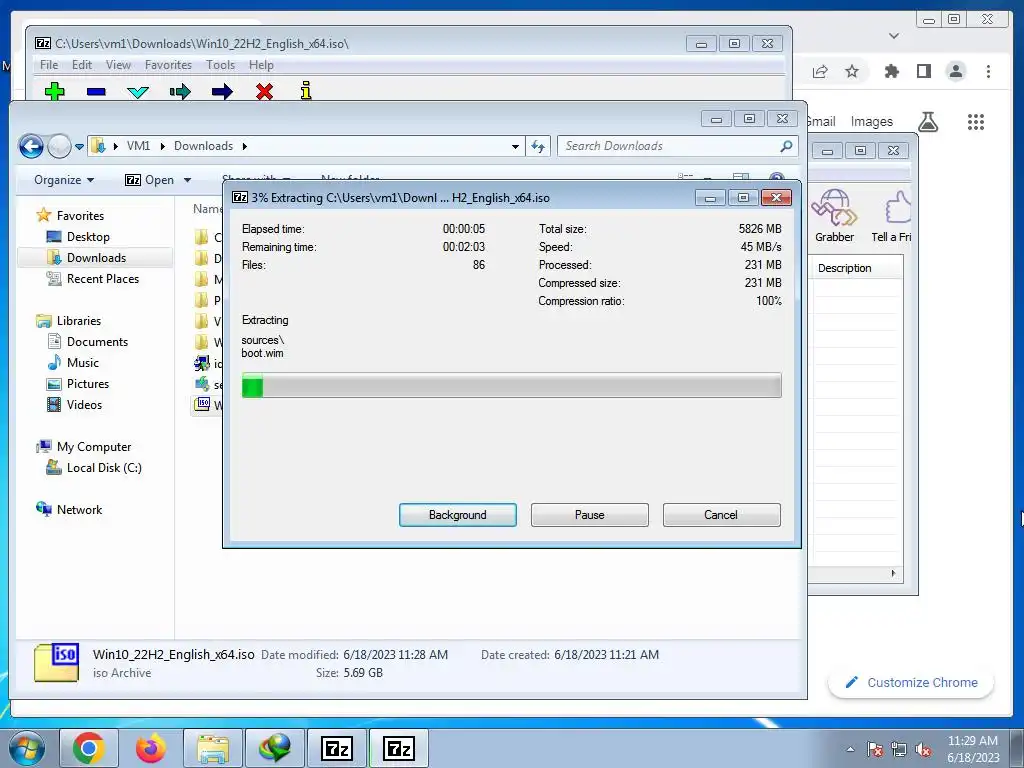Open the Windows Start button
Screen dimensions: 1024x768
pyautogui.click(x=26, y=748)
